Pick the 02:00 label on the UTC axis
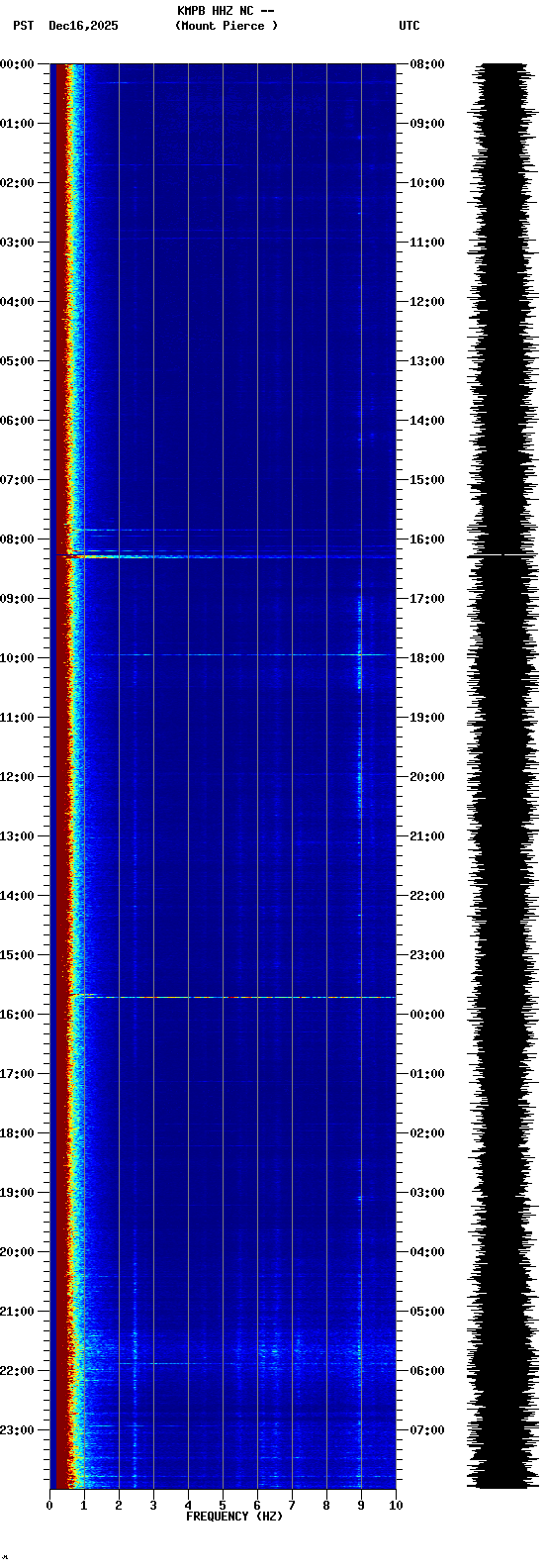Screen dimensions: 546x1568 tap(426, 1133)
